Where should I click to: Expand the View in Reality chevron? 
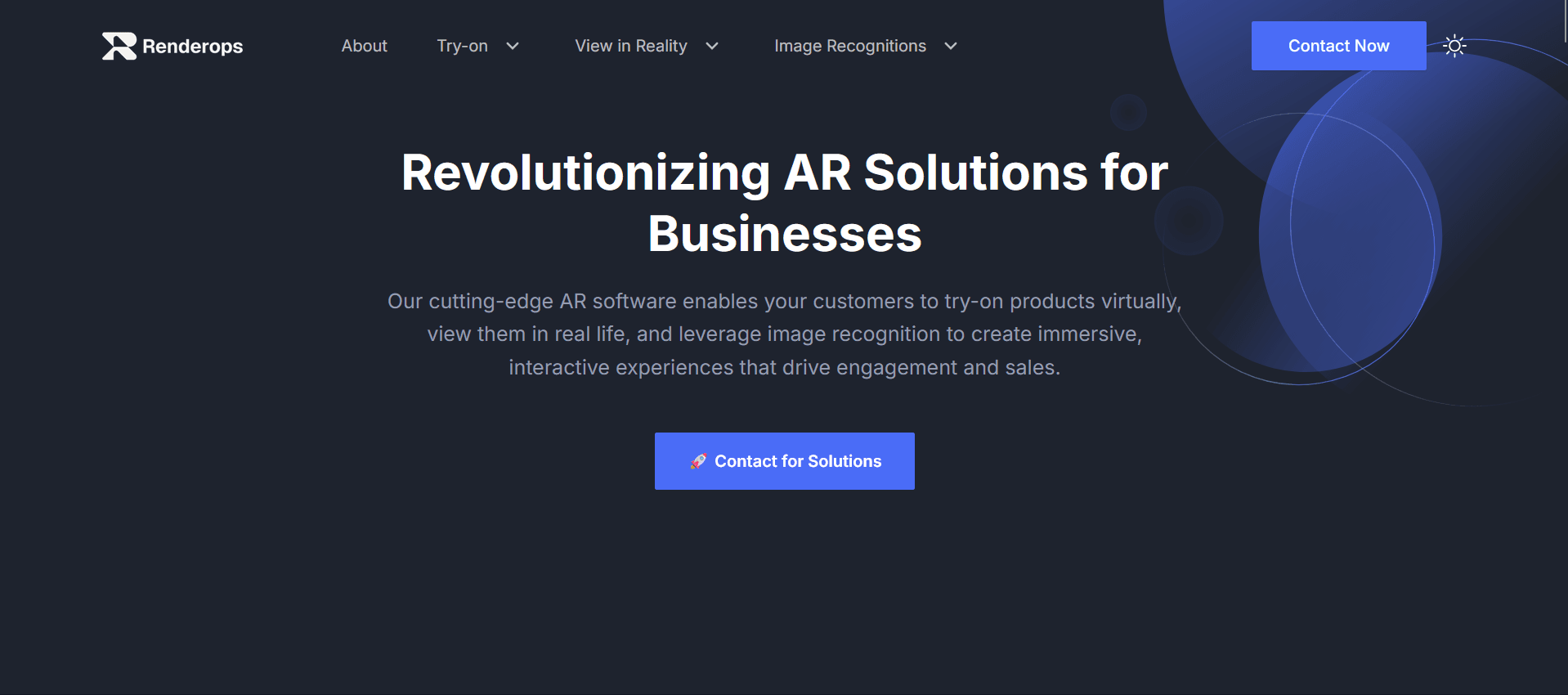[712, 47]
